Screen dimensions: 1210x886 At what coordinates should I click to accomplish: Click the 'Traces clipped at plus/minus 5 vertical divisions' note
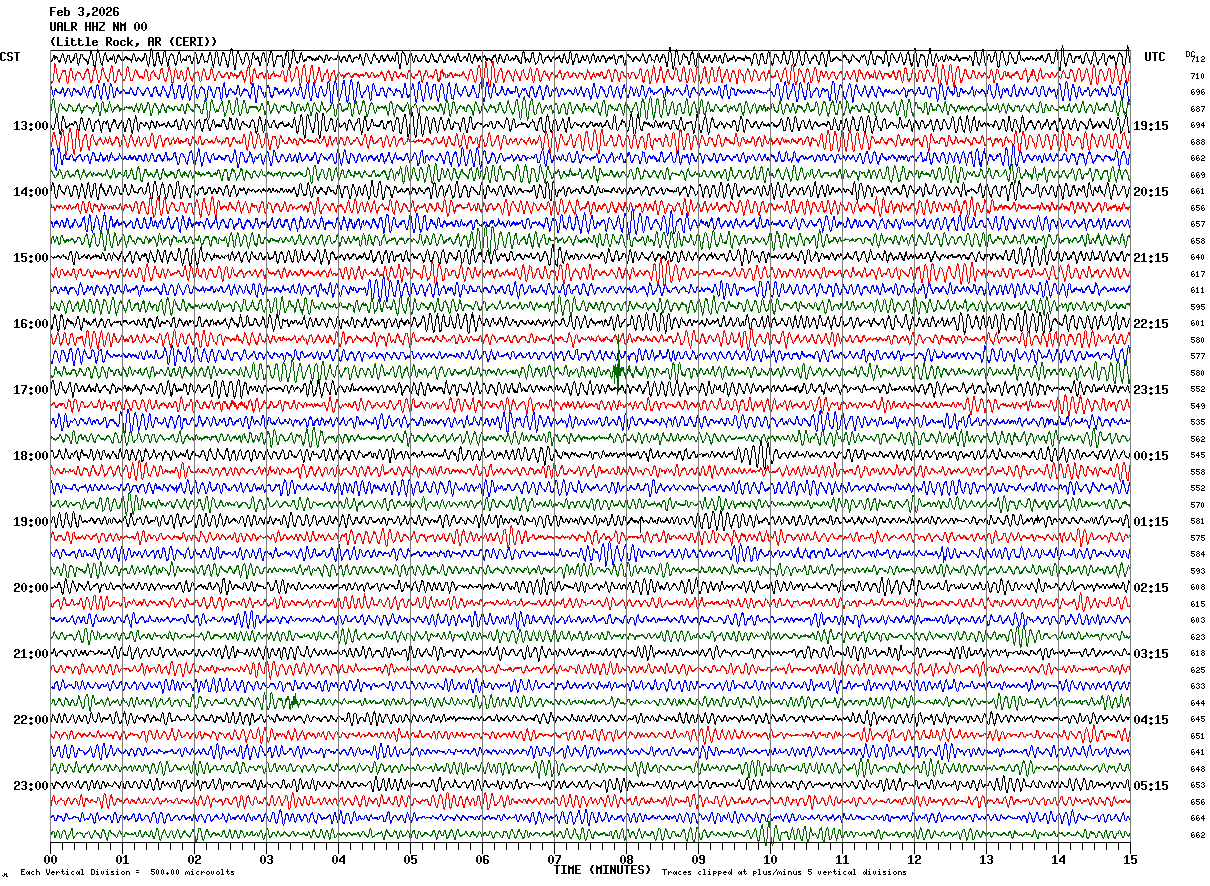coord(784,872)
